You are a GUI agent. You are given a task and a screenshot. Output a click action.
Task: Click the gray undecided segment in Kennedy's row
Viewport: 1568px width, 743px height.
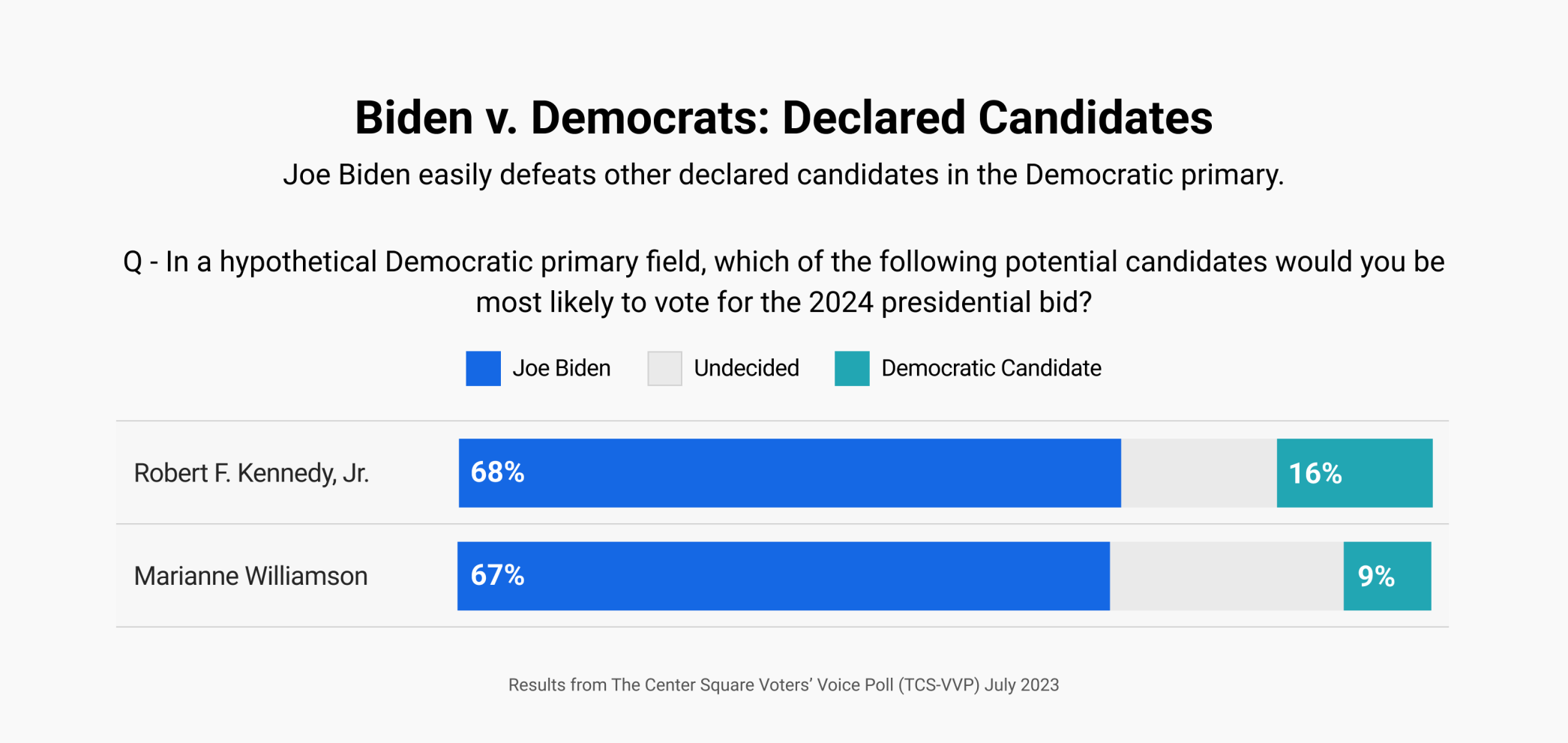pos(1198,473)
